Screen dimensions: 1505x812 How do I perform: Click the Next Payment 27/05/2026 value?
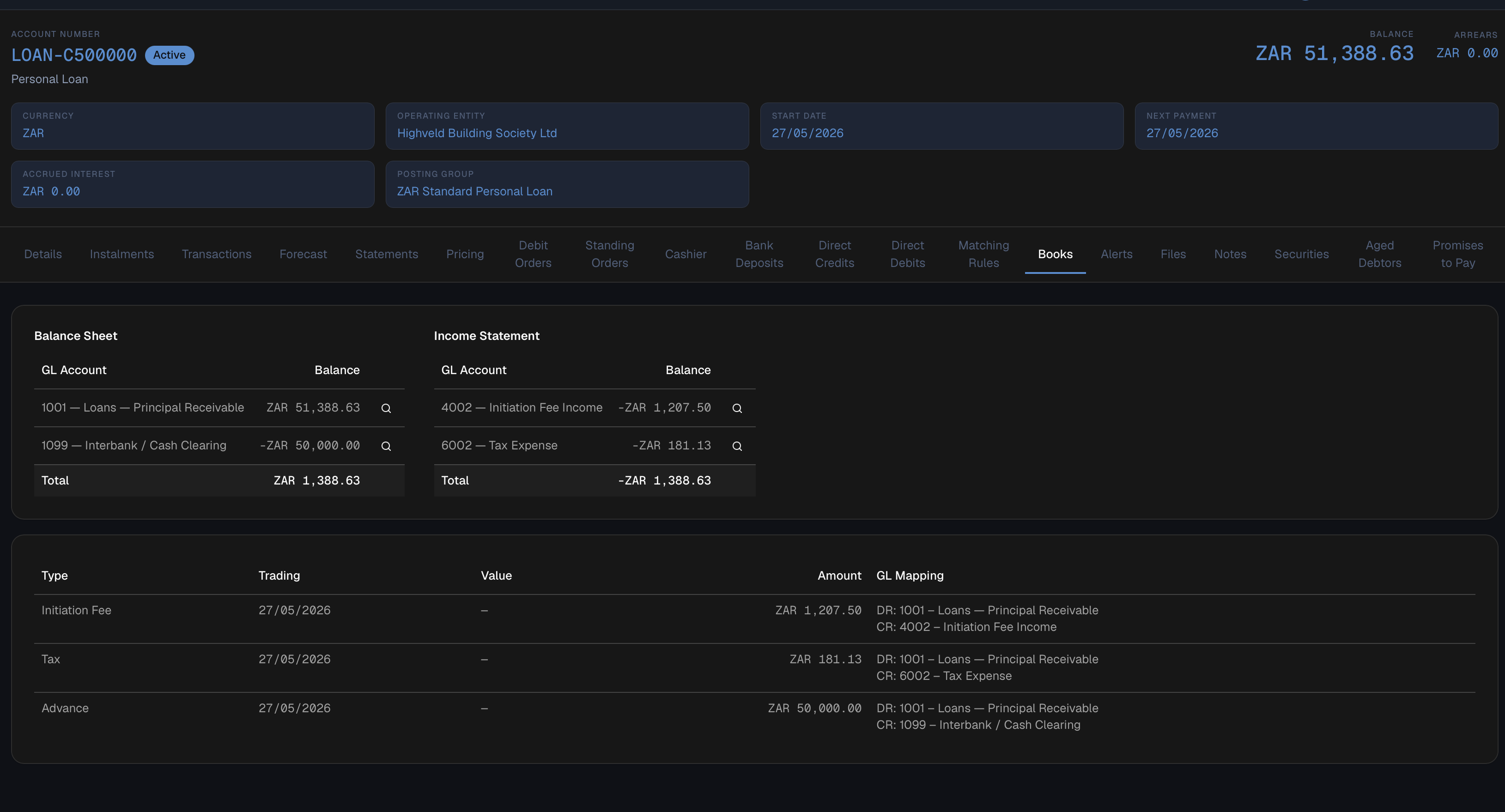coord(1182,133)
